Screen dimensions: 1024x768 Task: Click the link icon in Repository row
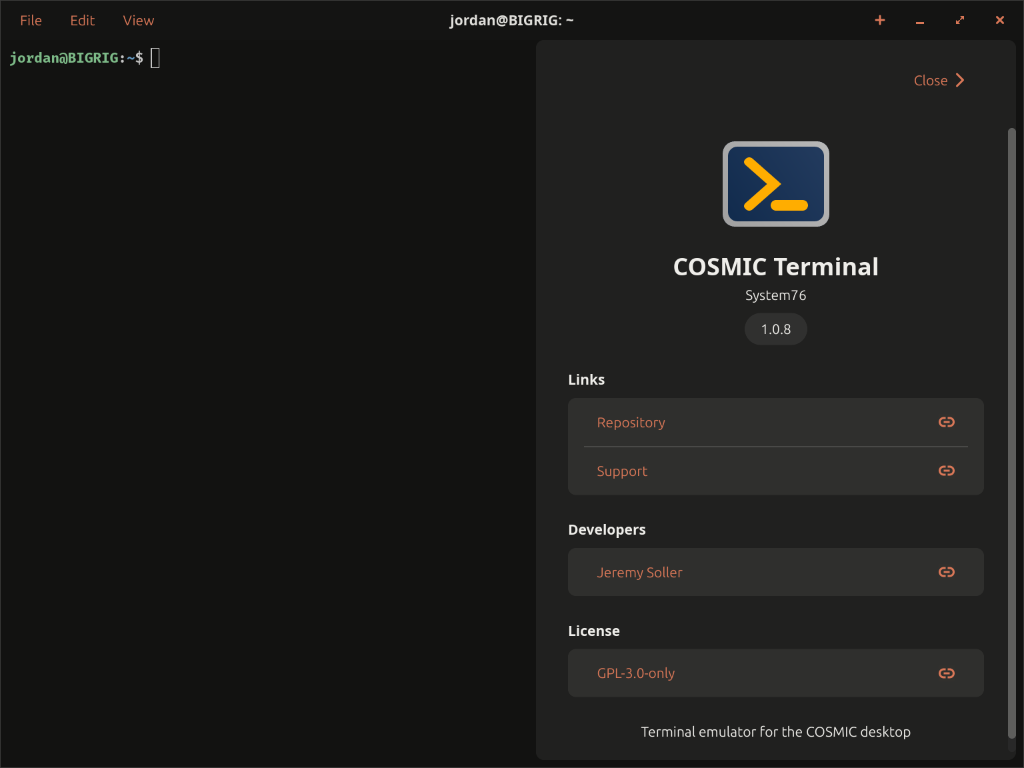pos(946,423)
